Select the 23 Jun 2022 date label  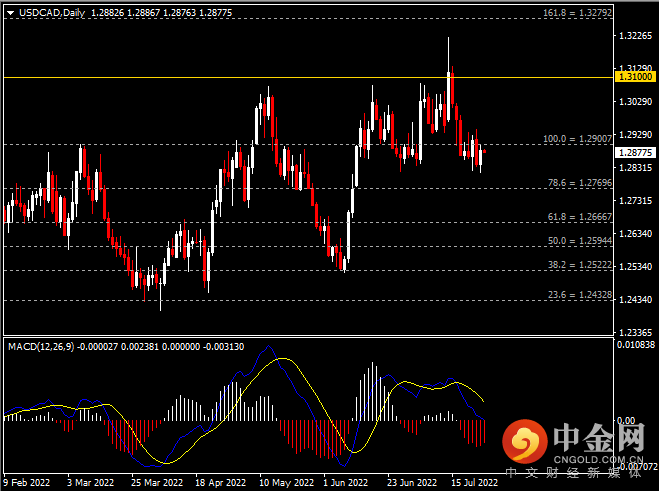point(412,482)
